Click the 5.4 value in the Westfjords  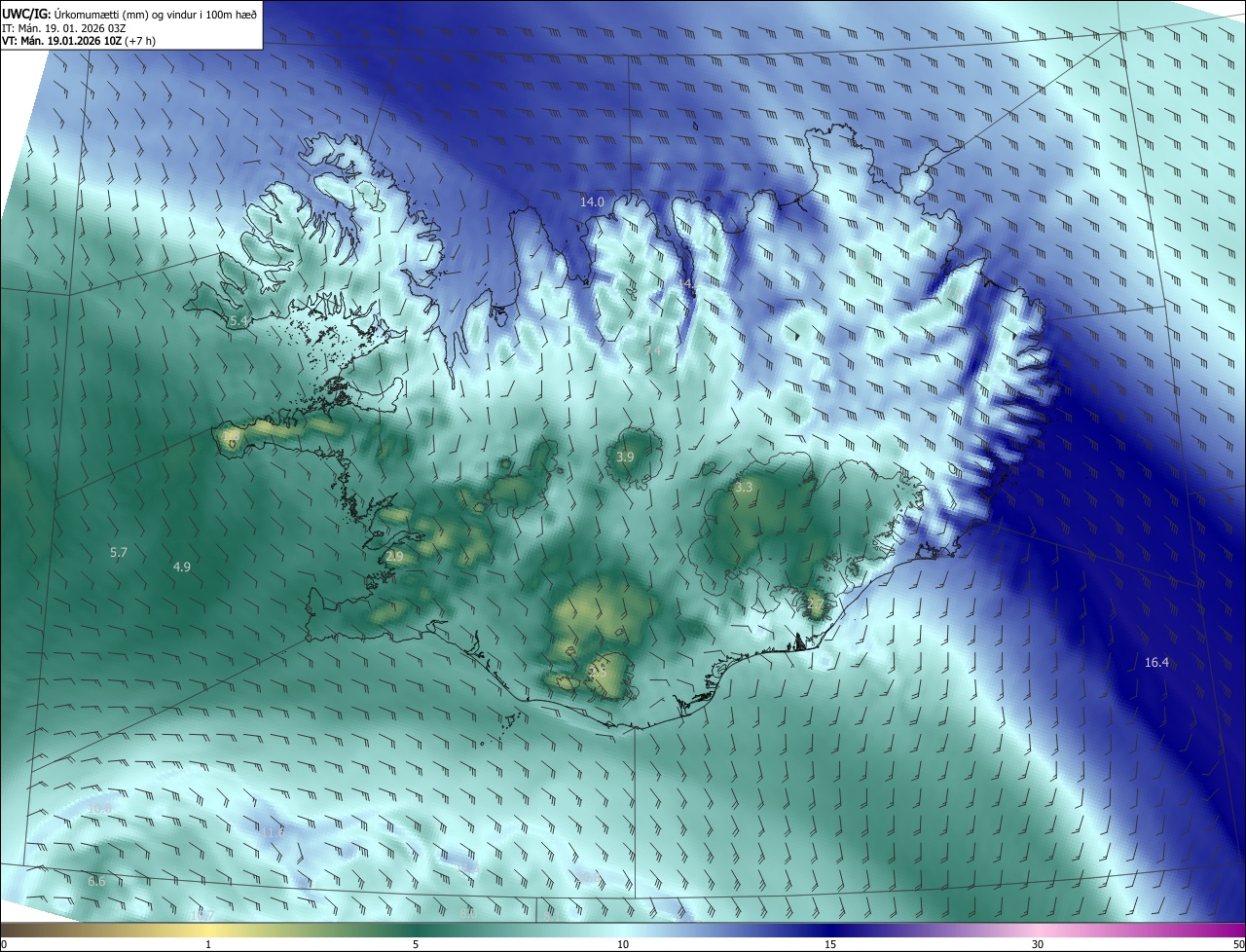pyautogui.click(x=239, y=321)
